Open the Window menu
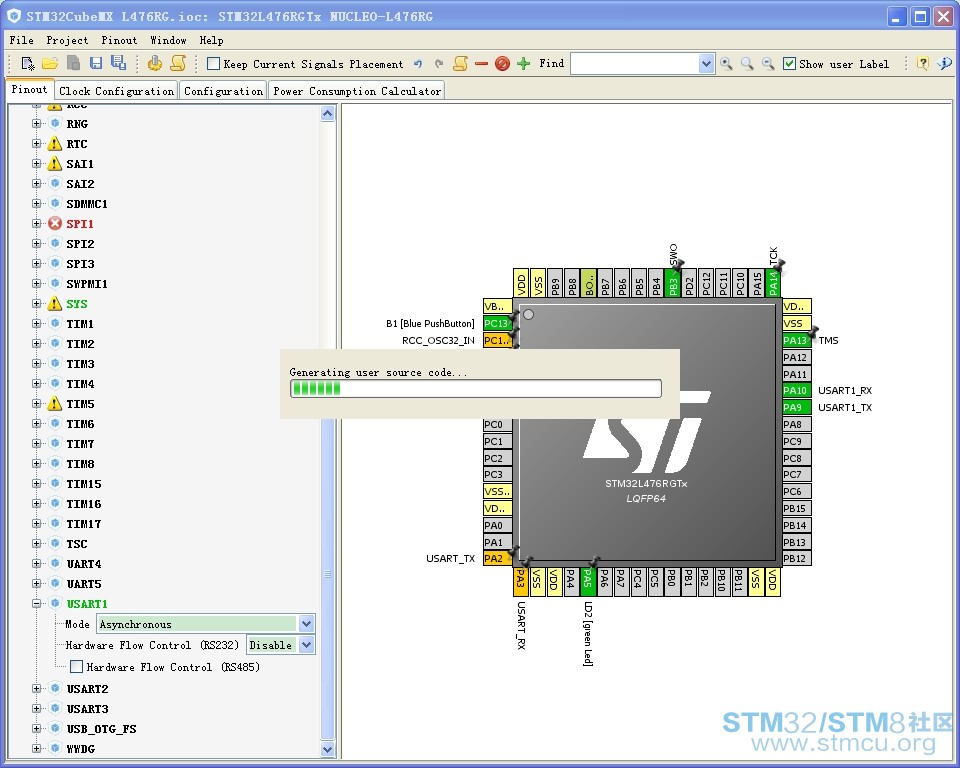Screen dimensions: 960x768 pos(168,40)
